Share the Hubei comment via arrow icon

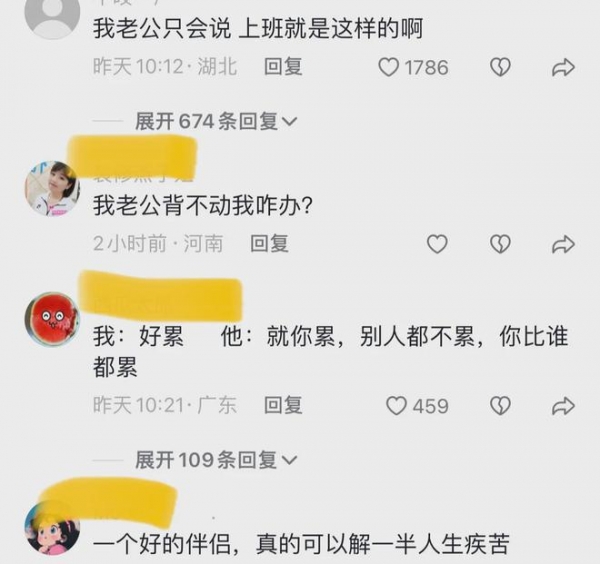[x=563, y=68]
